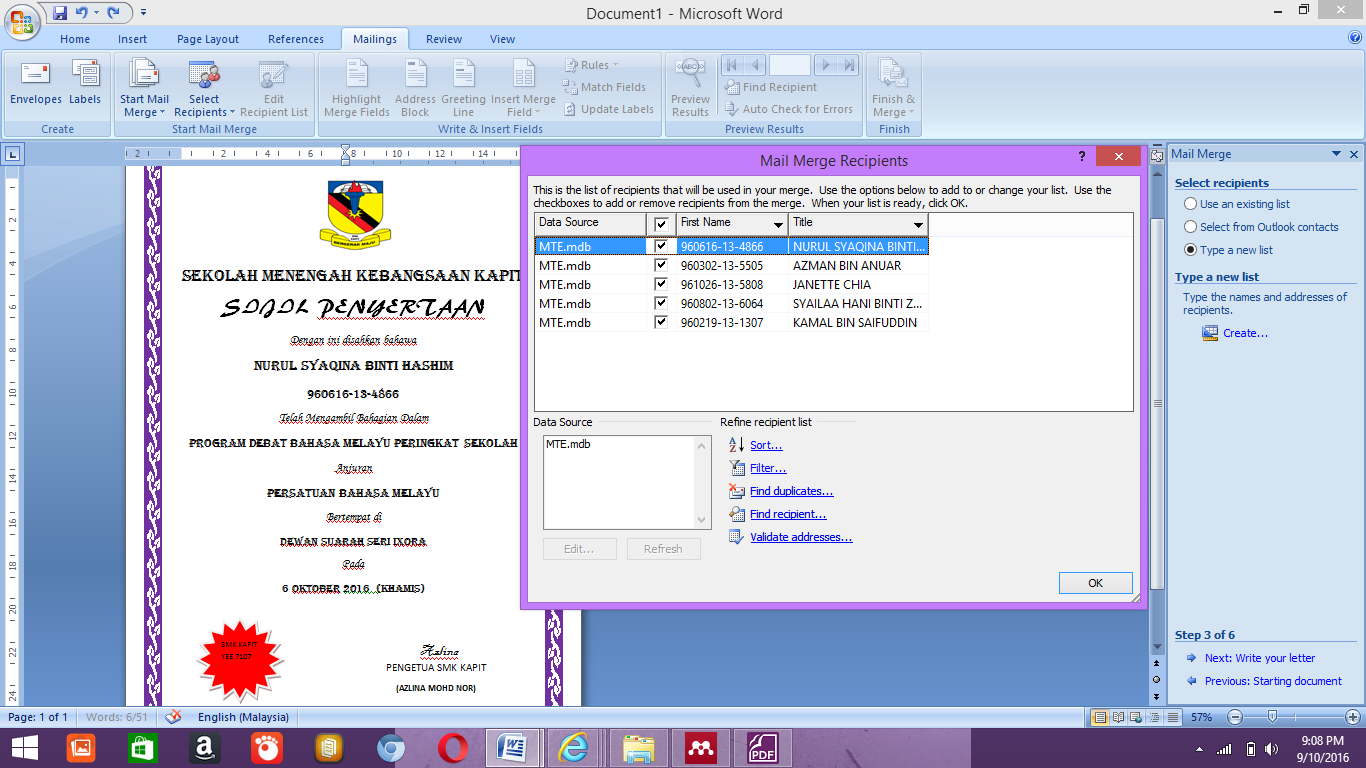Open the Labels tool

coord(85,84)
